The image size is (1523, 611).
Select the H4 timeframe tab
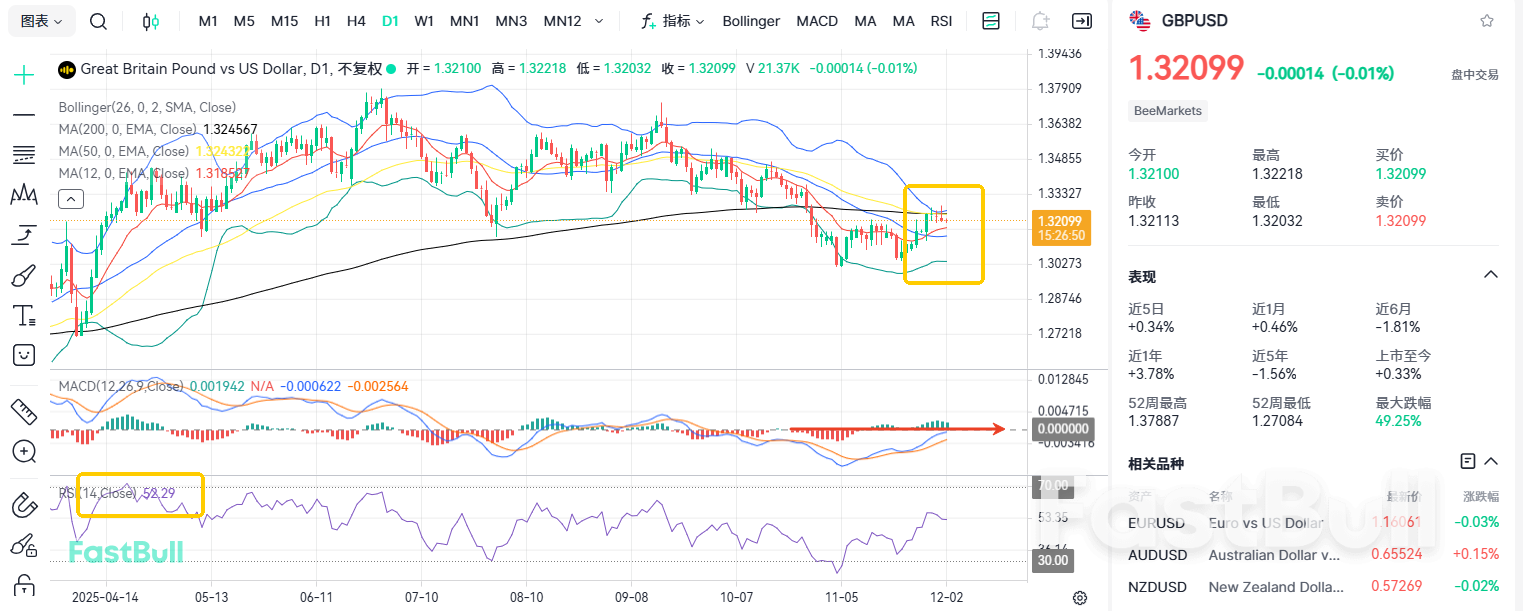356,20
